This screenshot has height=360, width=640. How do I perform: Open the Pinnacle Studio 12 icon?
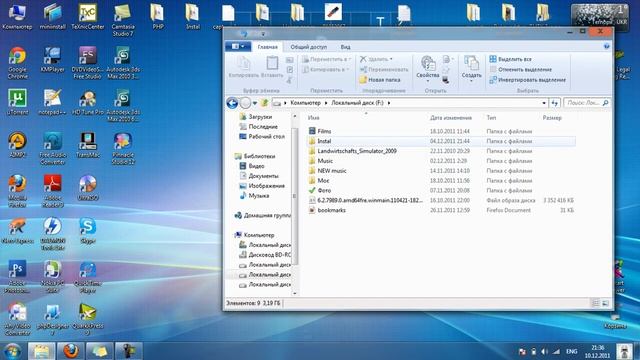click(123, 148)
